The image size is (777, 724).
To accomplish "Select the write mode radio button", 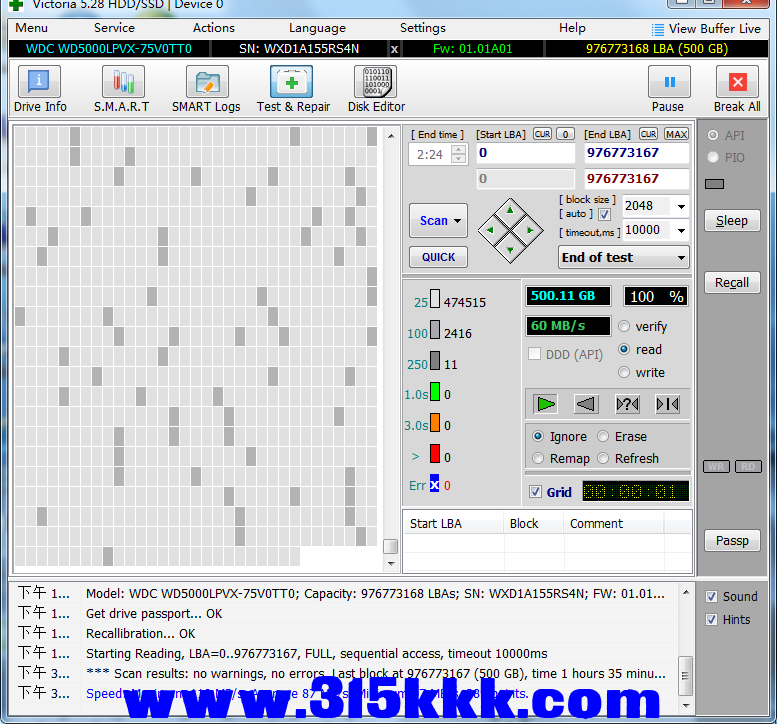I will pyautogui.click(x=624, y=372).
